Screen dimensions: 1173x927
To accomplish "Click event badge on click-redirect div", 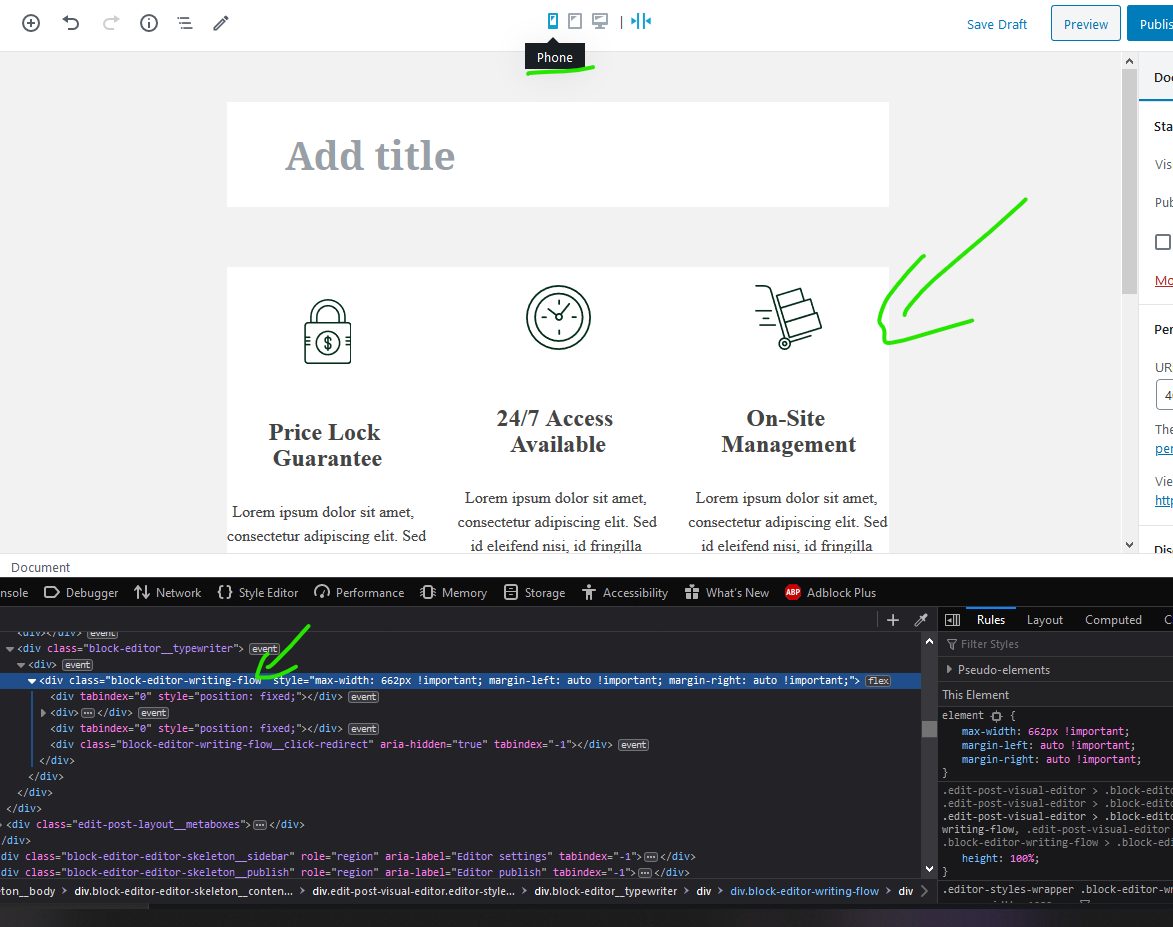I will click(x=633, y=745).
